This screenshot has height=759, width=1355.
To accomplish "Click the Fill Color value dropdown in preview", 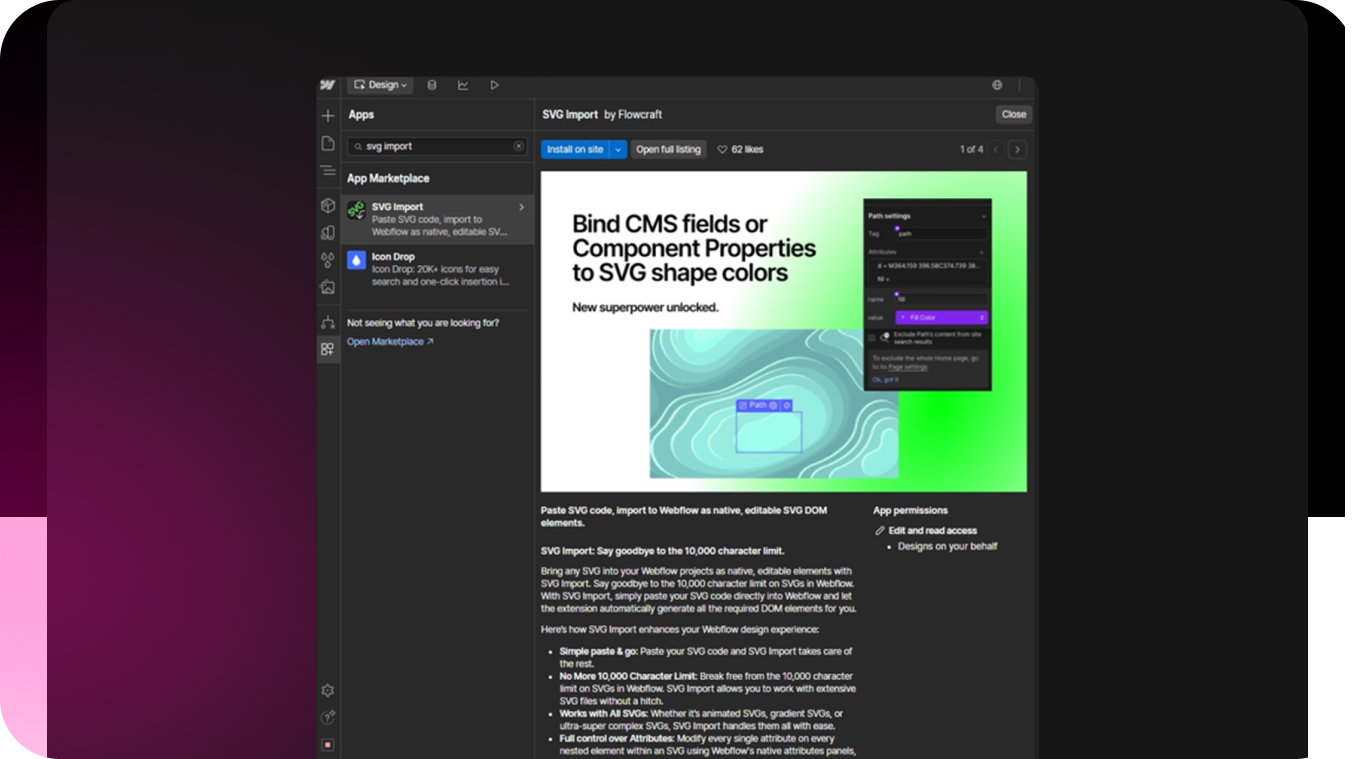I will (x=941, y=317).
